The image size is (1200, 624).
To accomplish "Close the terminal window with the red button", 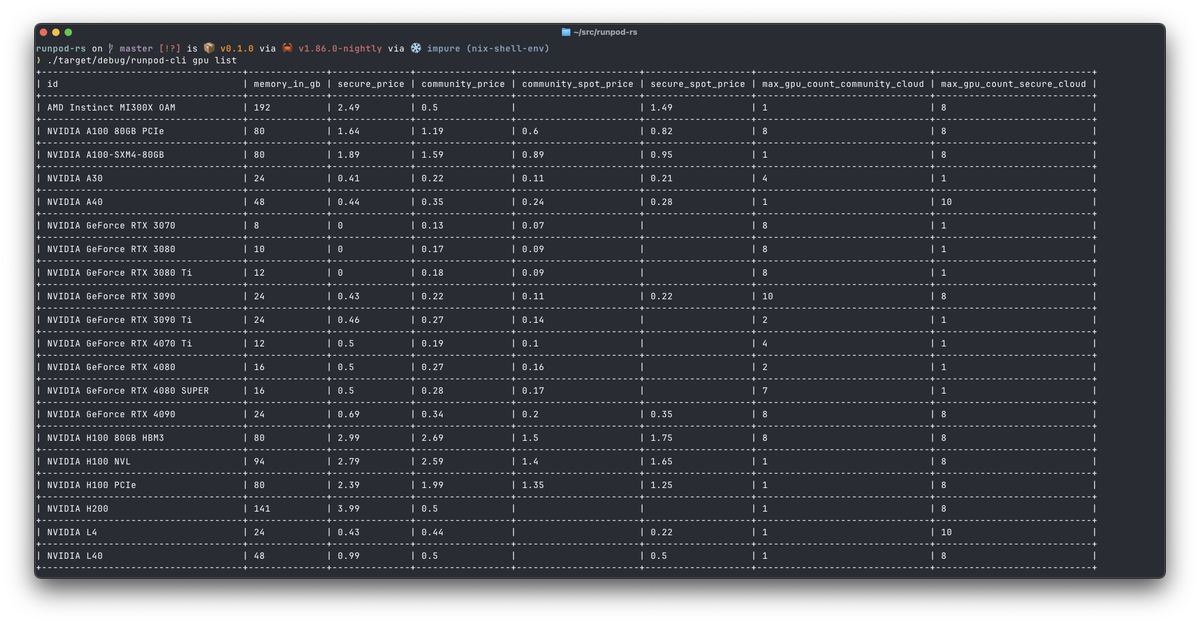I will click(x=44, y=32).
